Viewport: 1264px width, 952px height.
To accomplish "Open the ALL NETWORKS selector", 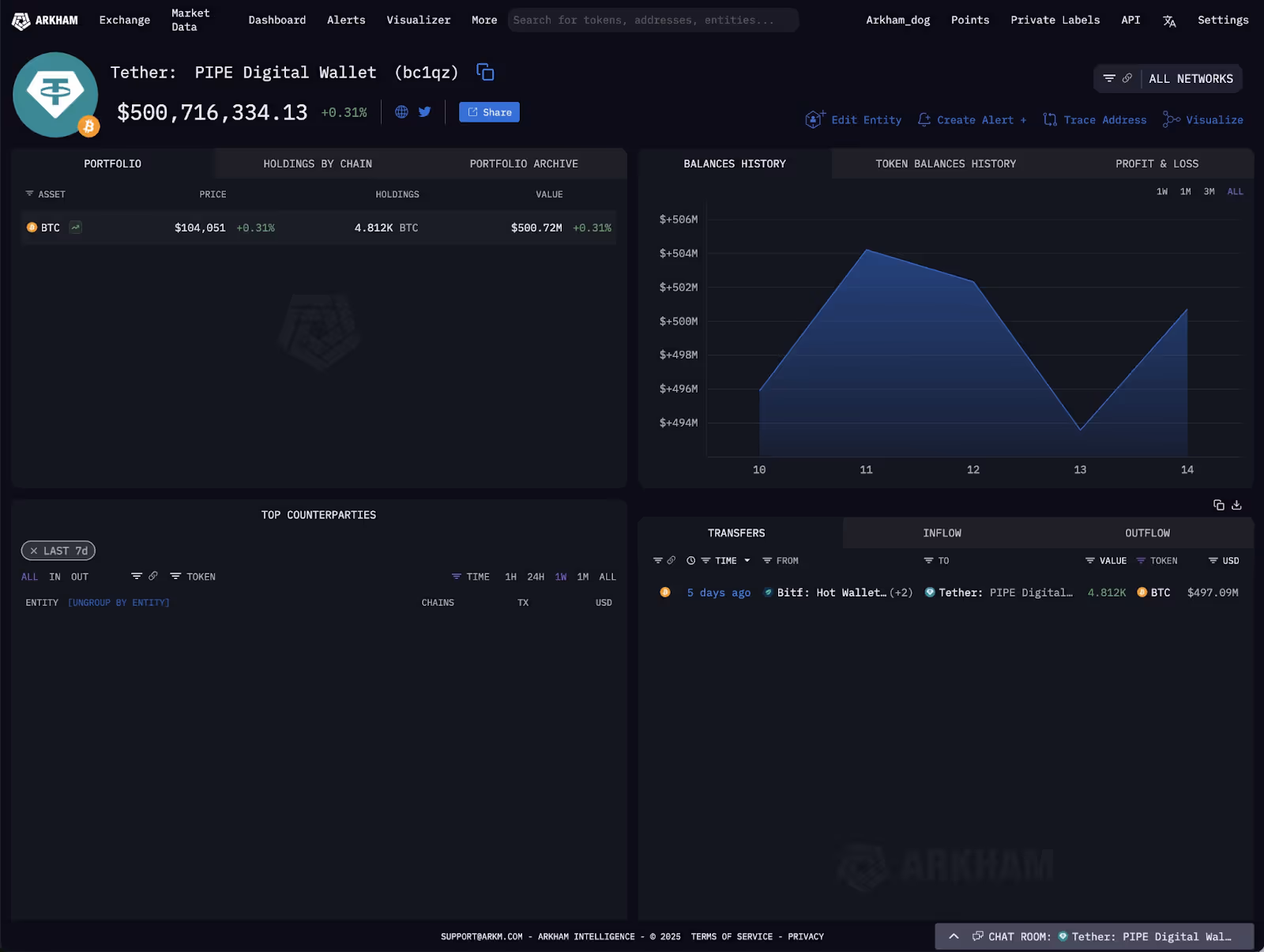I will (x=1191, y=79).
